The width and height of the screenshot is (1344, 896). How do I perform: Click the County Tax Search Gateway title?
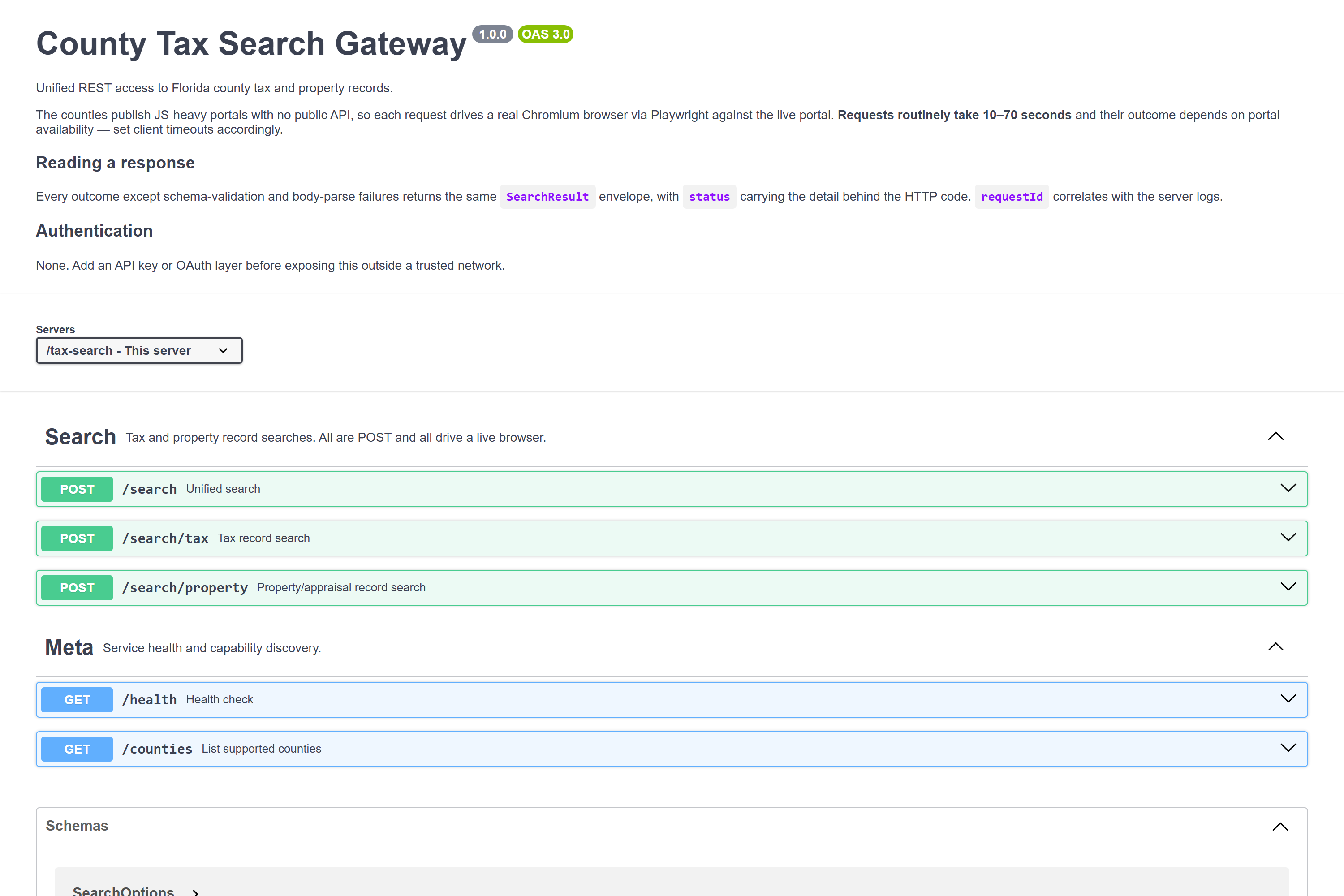251,43
